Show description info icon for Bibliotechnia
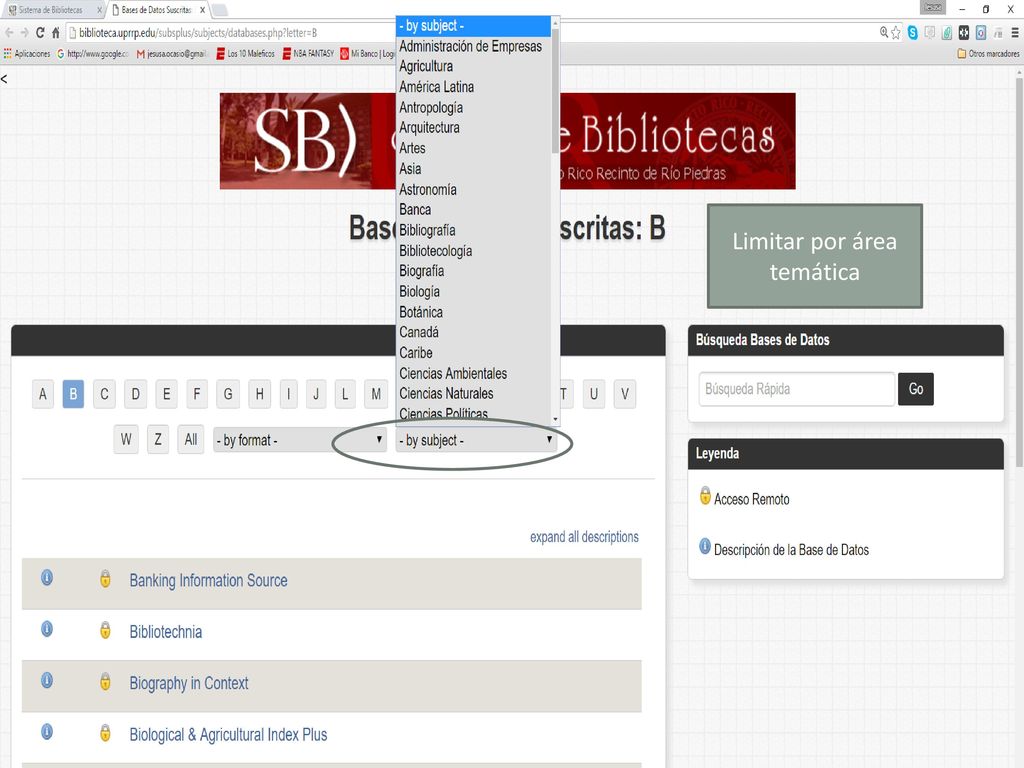Image resolution: width=1024 pixels, height=768 pixels. [x=46, y=629]
